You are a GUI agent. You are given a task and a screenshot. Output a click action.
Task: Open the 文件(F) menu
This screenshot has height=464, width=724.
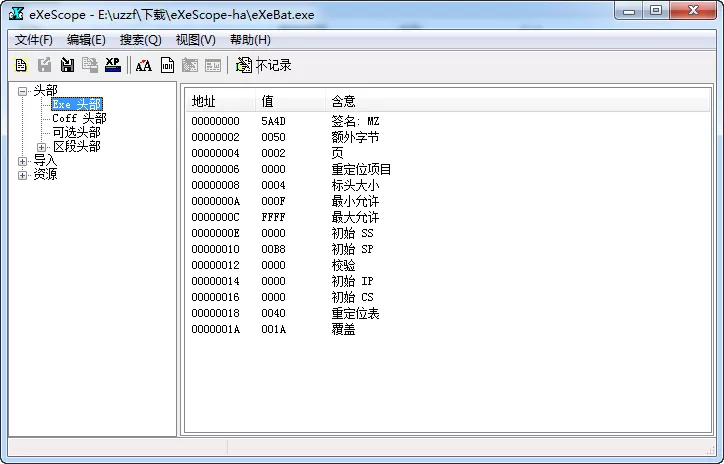(x=34, y=40)
